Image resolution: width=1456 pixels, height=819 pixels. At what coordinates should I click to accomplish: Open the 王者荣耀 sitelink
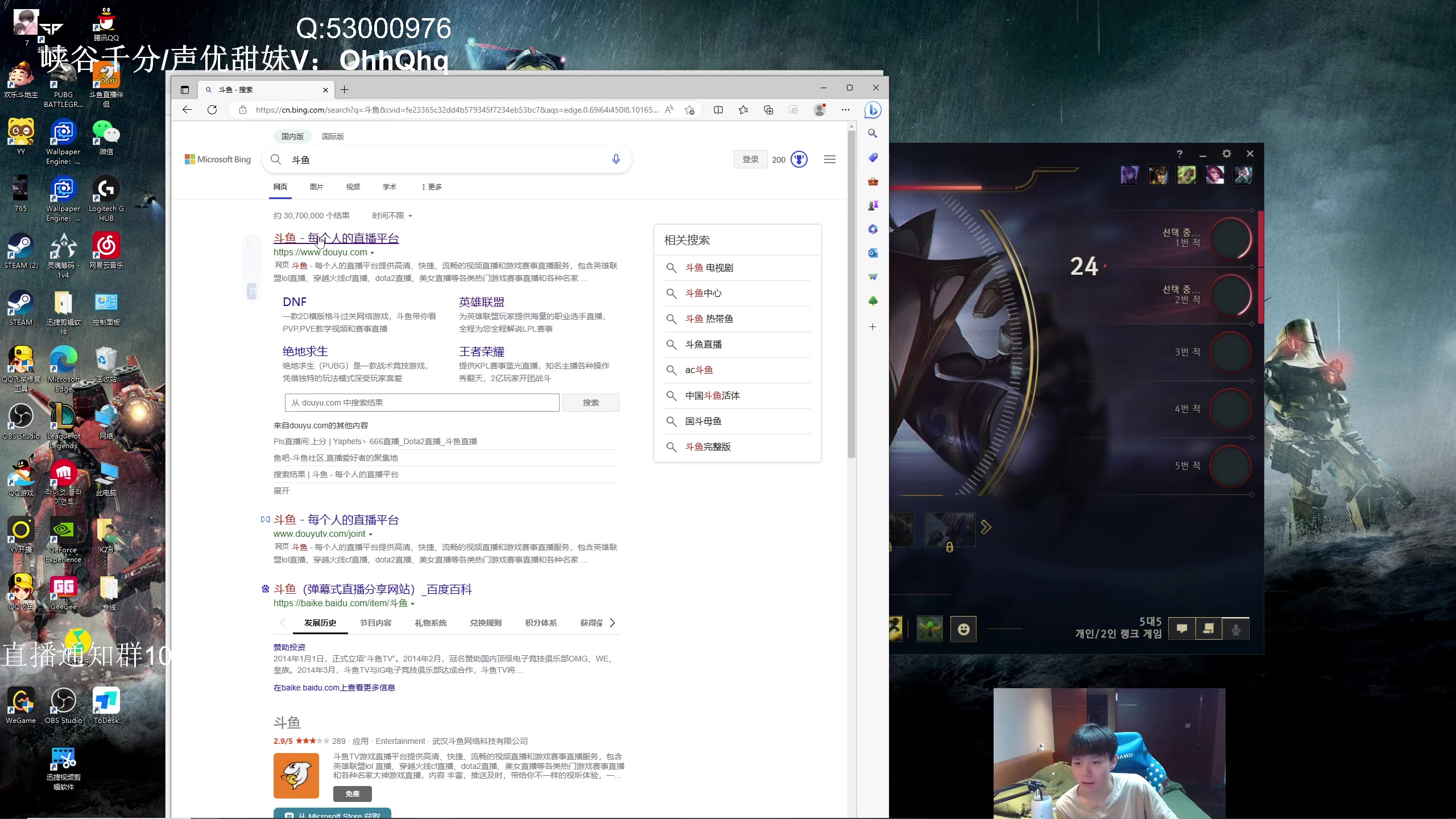pos(482,351)
